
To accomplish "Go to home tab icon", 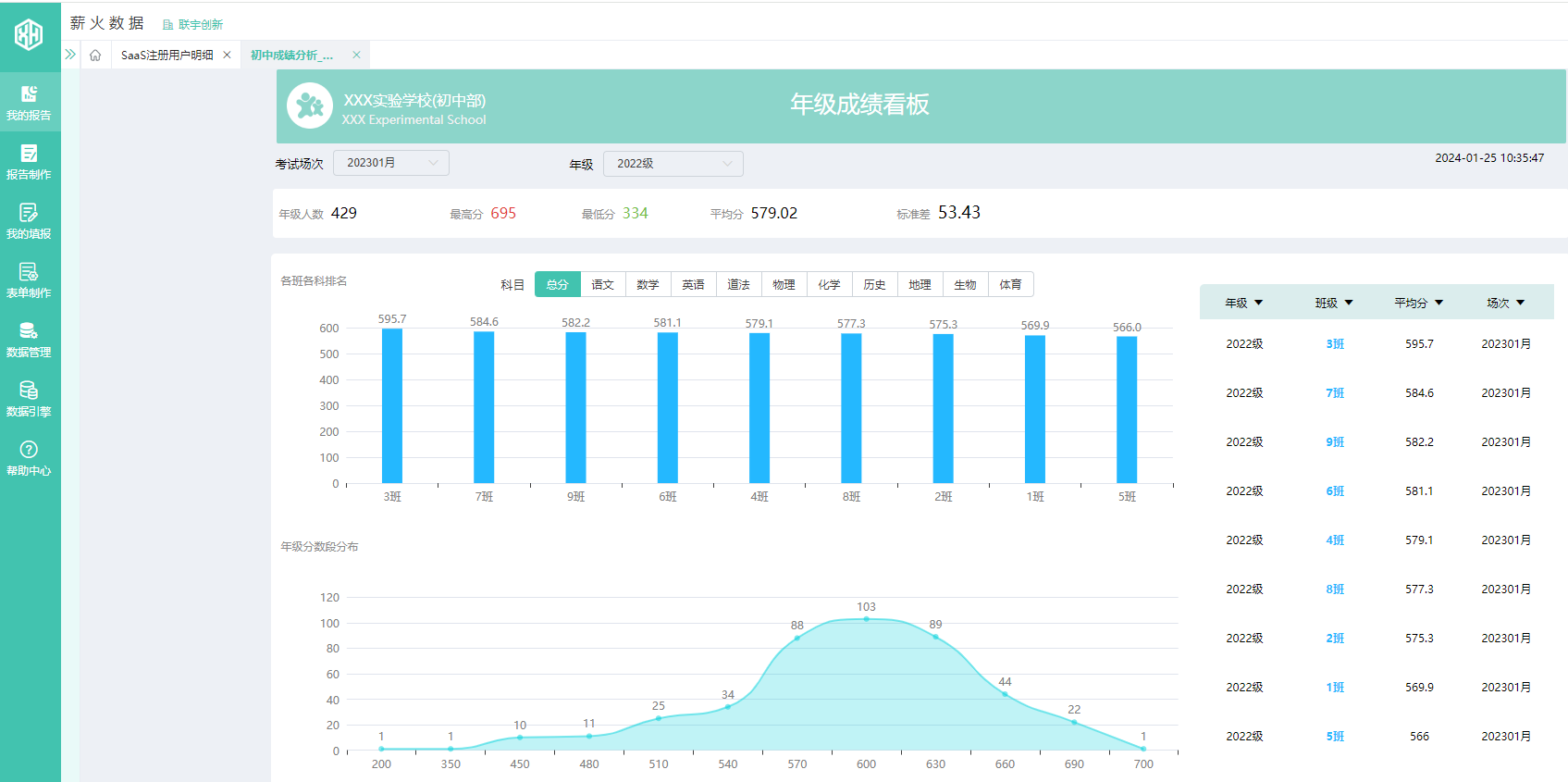I will pyautogui.click(x=95, y=56).
